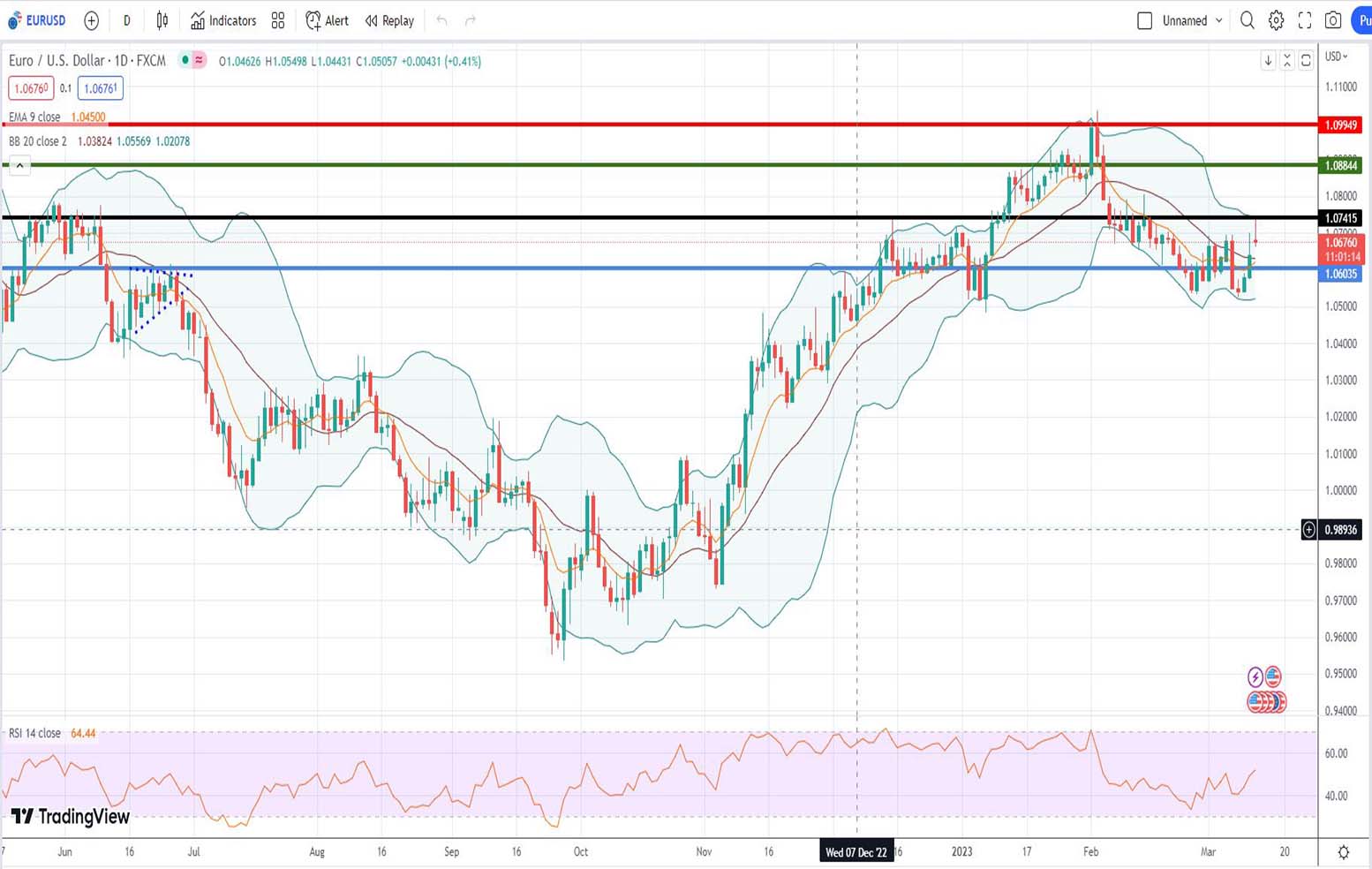The image size is (1372, 869).
Task: Open symbol quick search magnifier
Action: click(1247, 20)
